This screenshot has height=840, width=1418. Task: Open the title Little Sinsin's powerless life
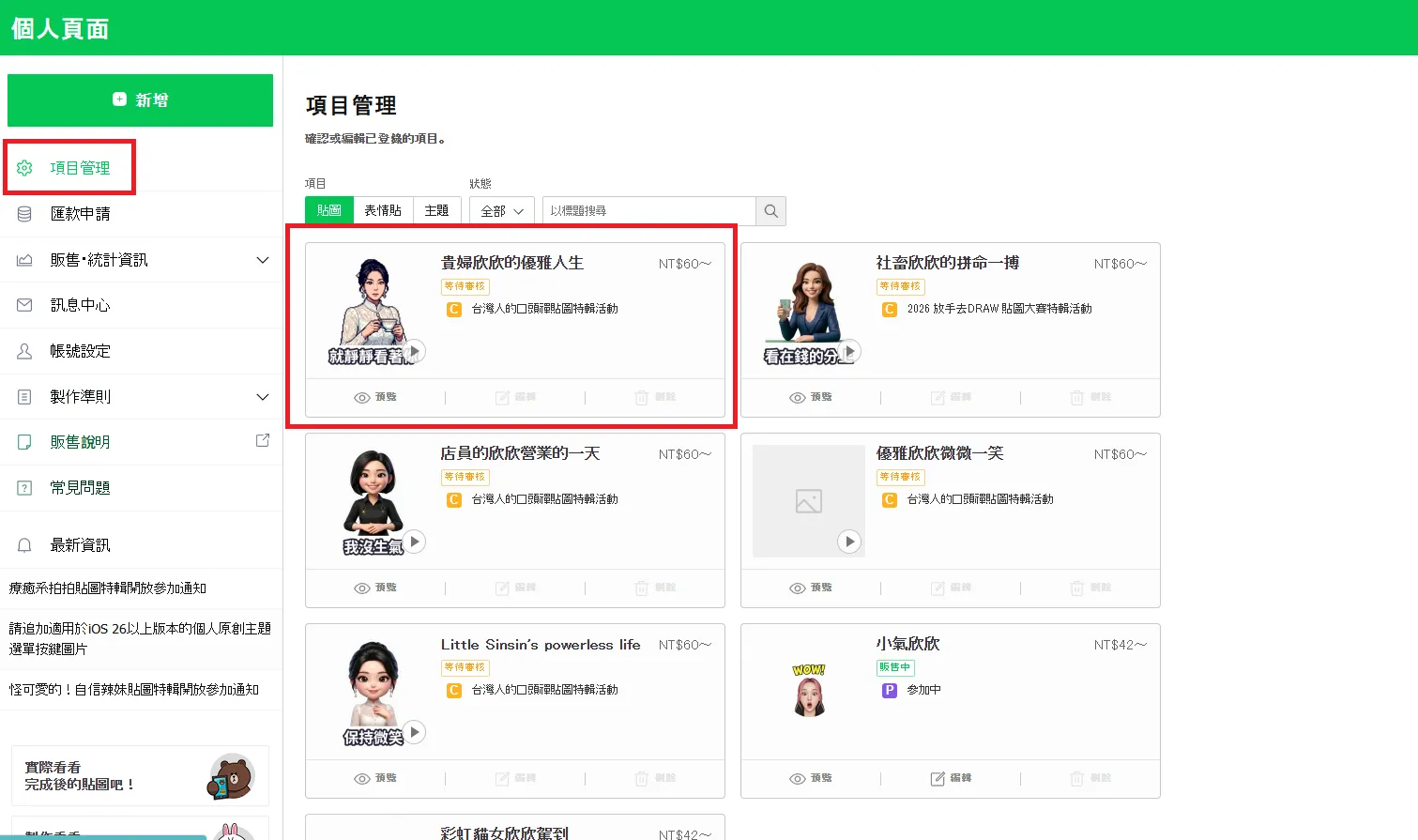pyautogui.click(x=541, y=645)
